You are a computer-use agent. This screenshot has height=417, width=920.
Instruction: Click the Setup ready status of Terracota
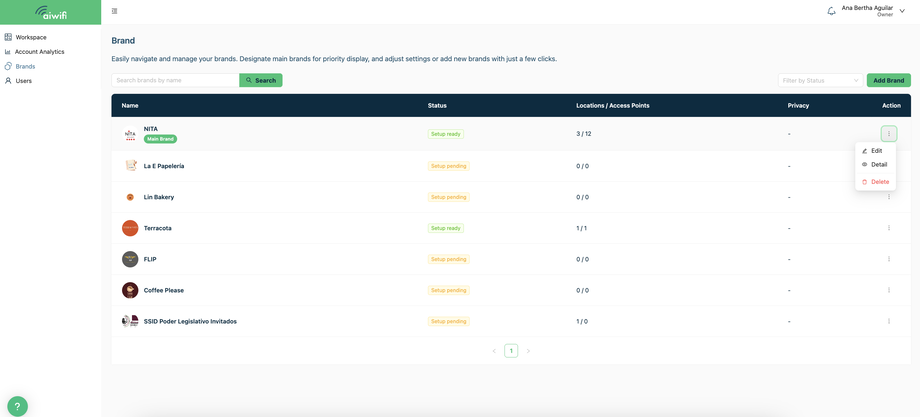(x=446, y=228)
